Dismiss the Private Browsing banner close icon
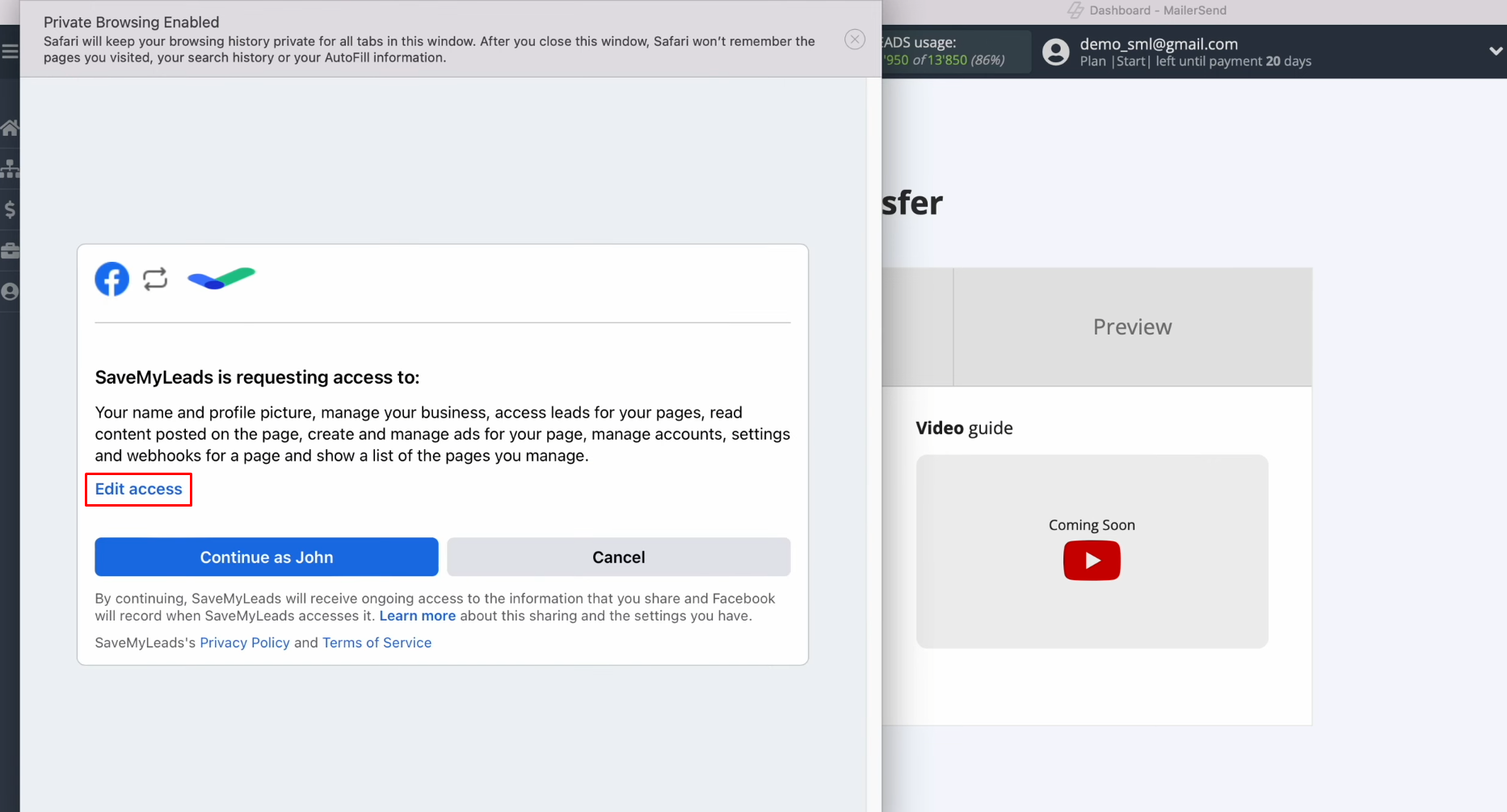1507x812 pixels. click(855, 40)
